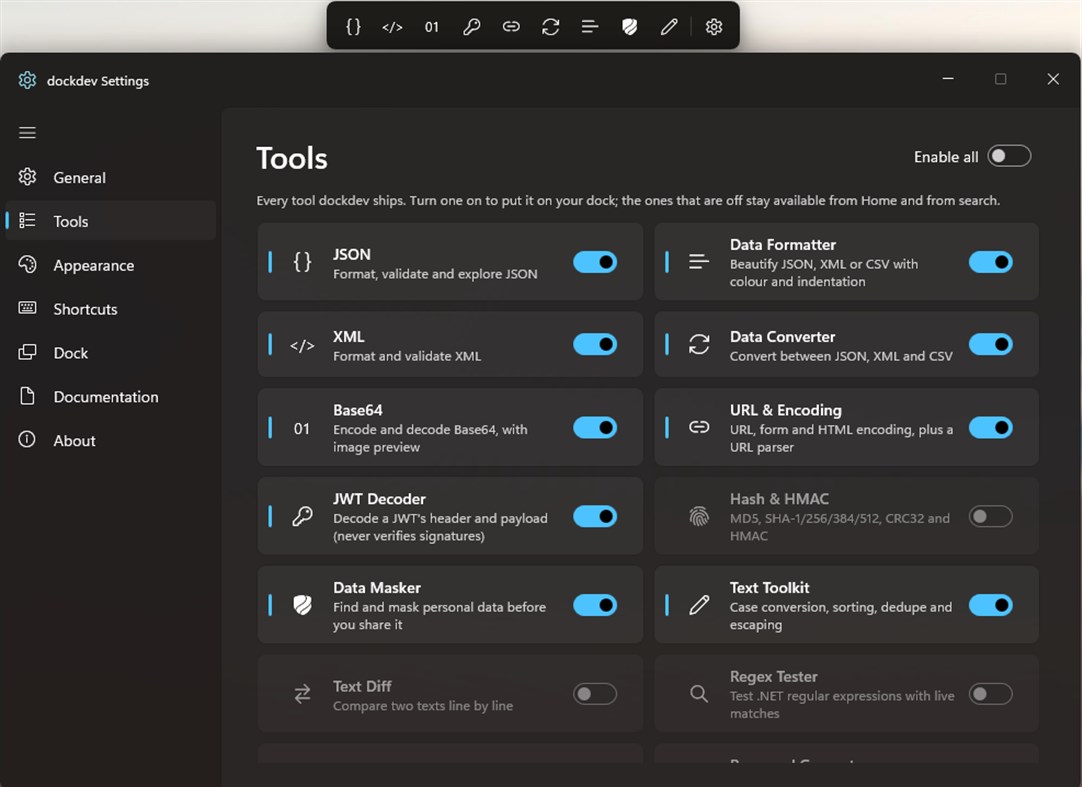Image resolution: width=1082 pixels, height=787 pixels.
Task: Open Data Formatter icon in dock bar
Action: click(589, 27)
